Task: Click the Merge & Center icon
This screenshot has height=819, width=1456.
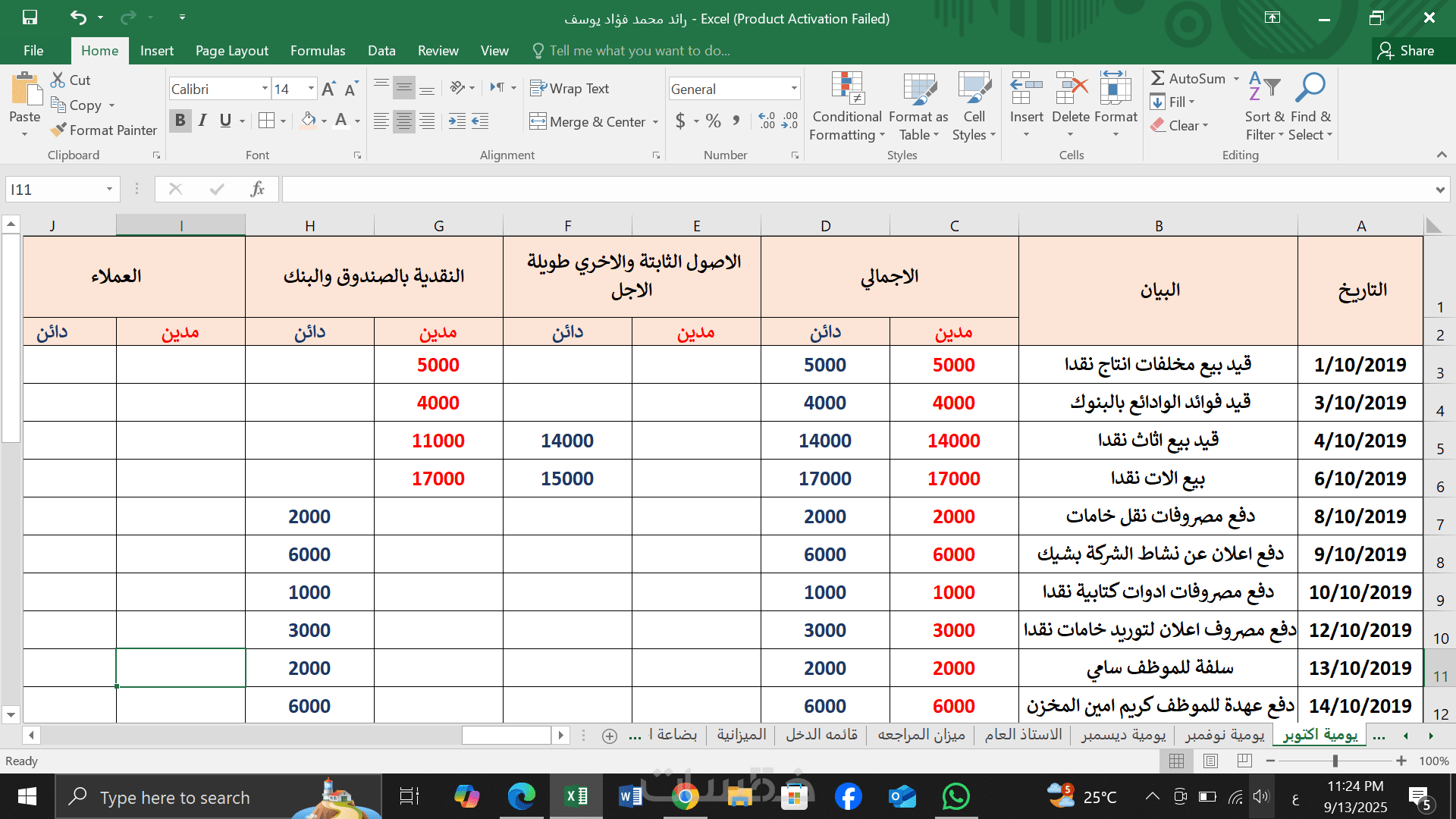Action: (538, 121)
